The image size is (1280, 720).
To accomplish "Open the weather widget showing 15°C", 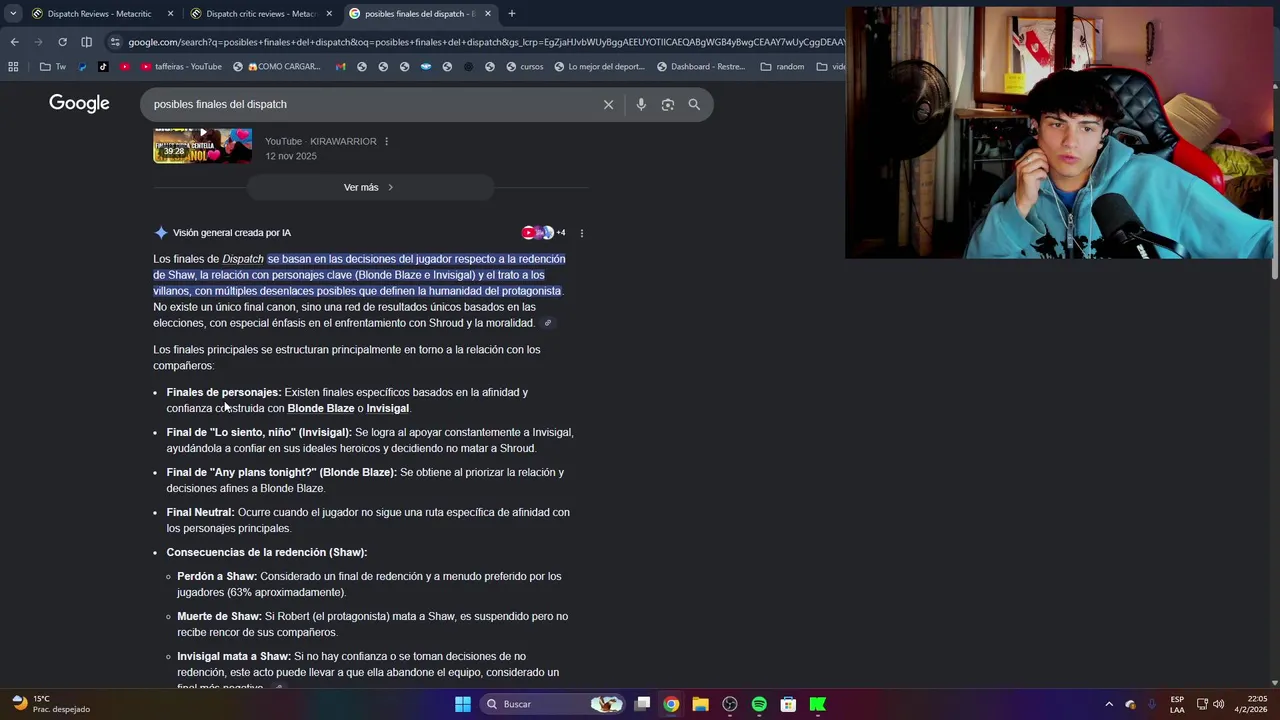I will tap(50, 704).
